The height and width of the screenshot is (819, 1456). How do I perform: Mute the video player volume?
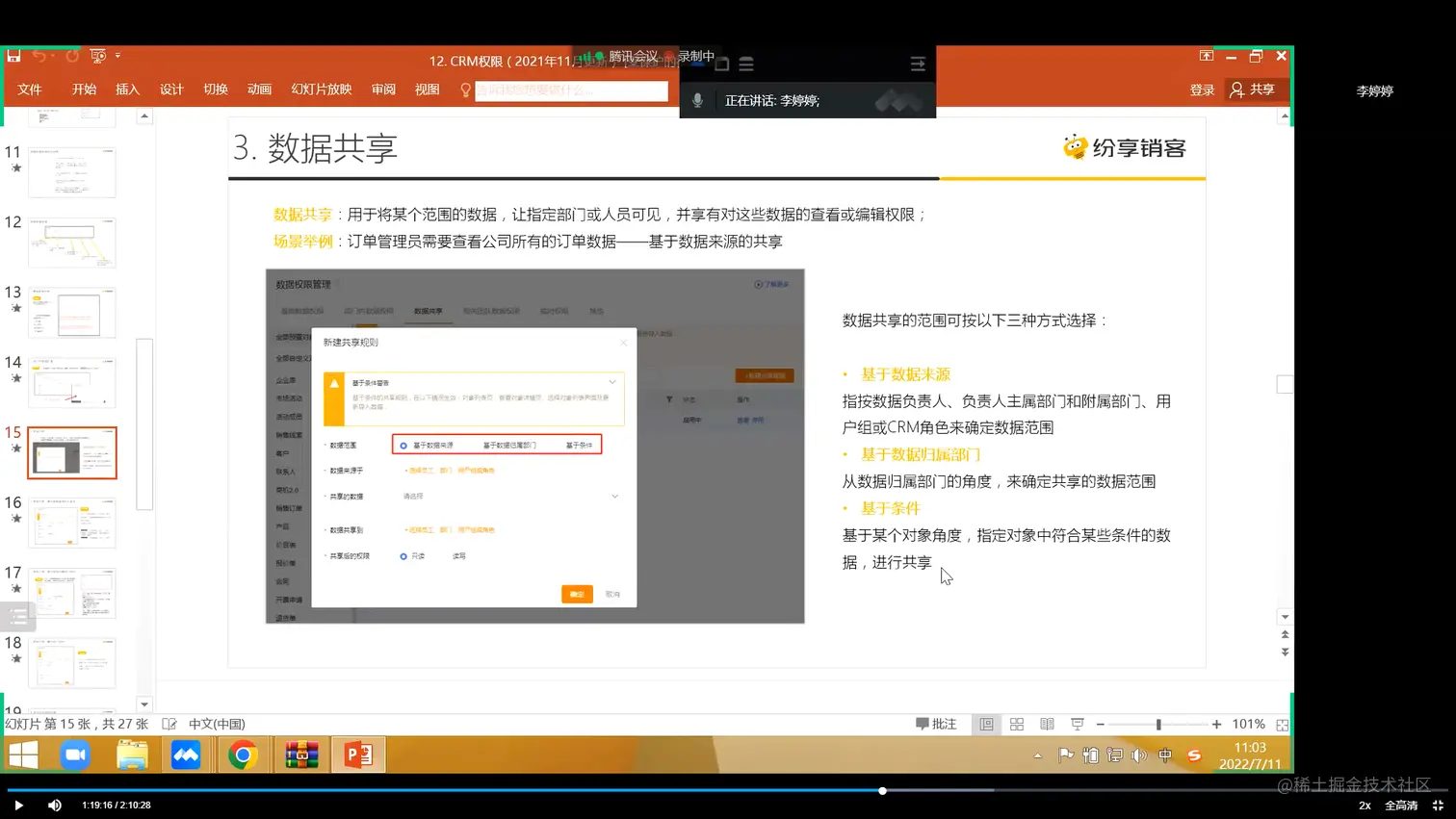pos(55,806)
